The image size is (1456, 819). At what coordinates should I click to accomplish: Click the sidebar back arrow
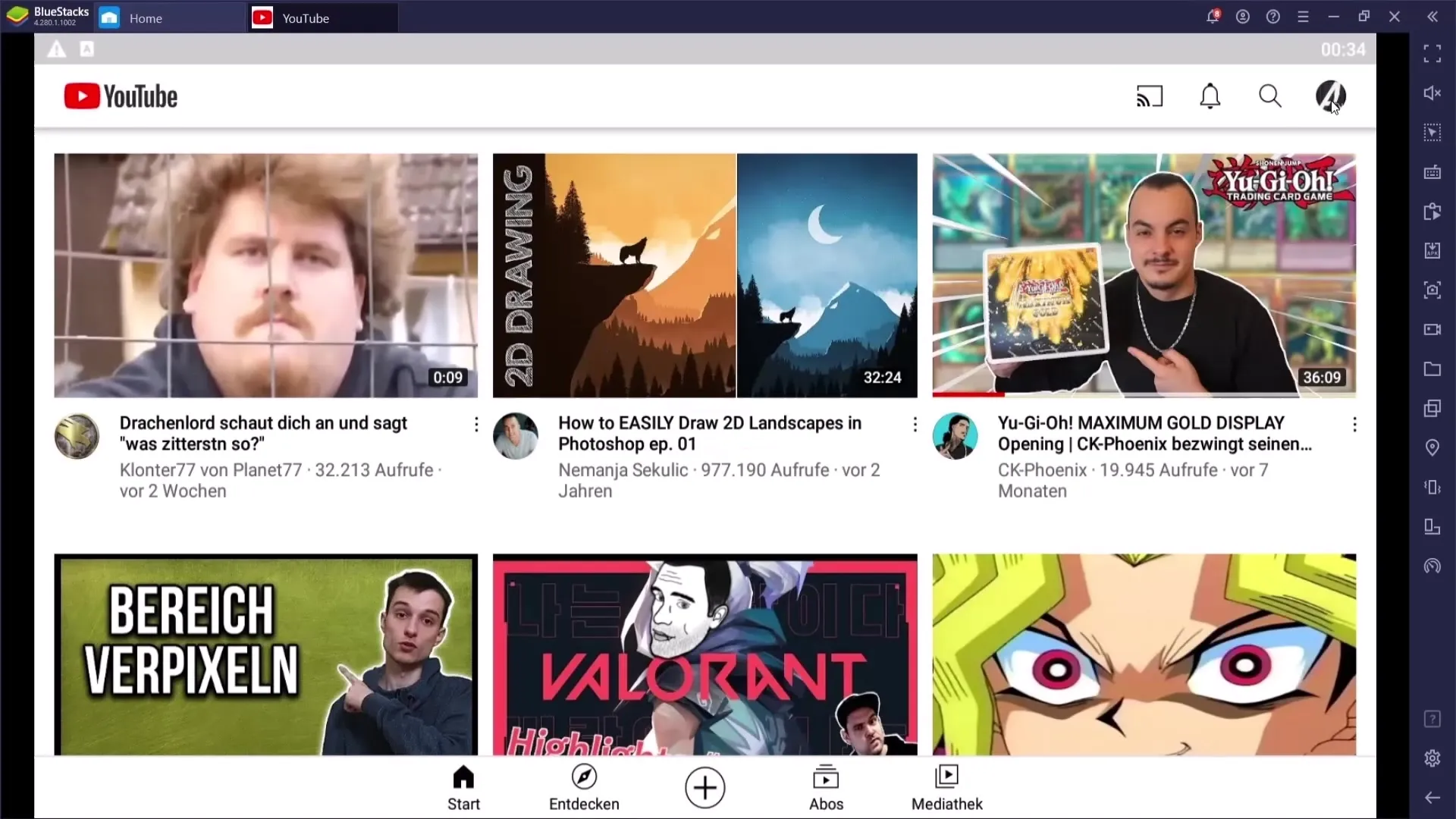click(x=1432, y=797)
